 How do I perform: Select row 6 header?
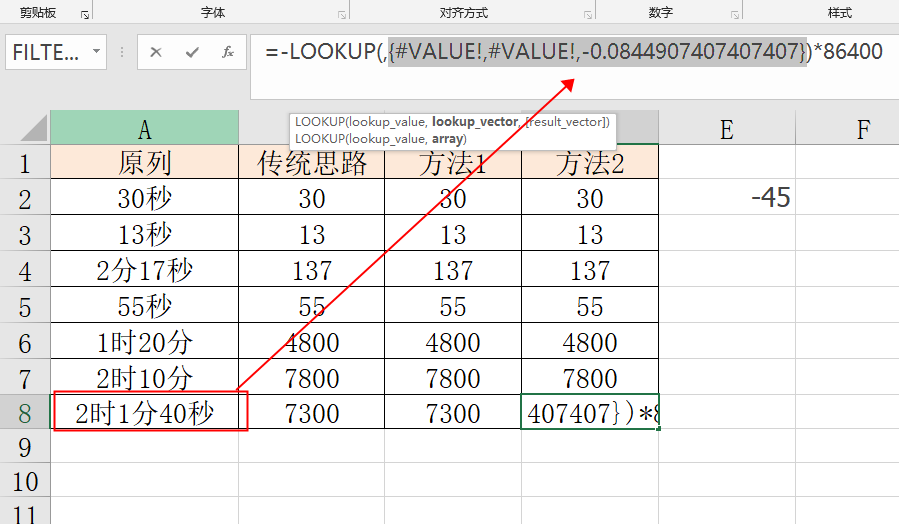pos(25,342)
